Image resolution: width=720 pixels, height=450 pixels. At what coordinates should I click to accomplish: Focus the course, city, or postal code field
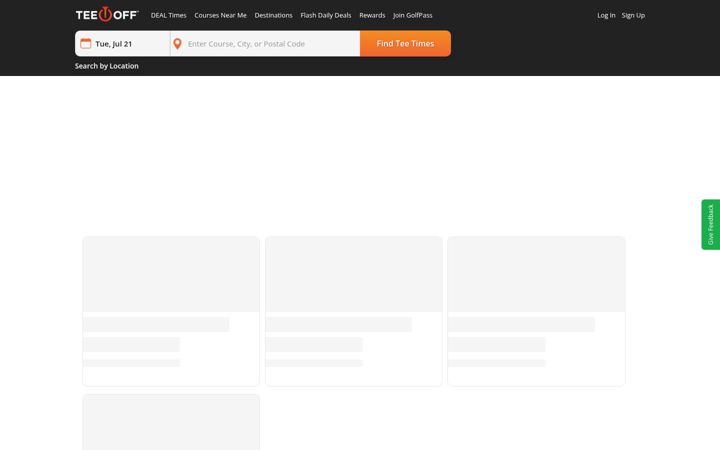(x=265, y=44)
